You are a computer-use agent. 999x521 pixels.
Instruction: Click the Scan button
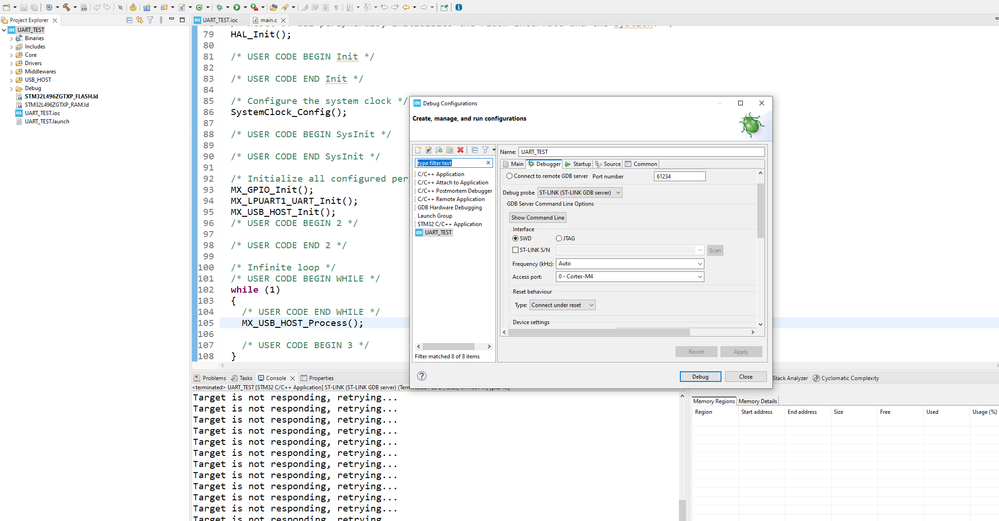(715, 250)
